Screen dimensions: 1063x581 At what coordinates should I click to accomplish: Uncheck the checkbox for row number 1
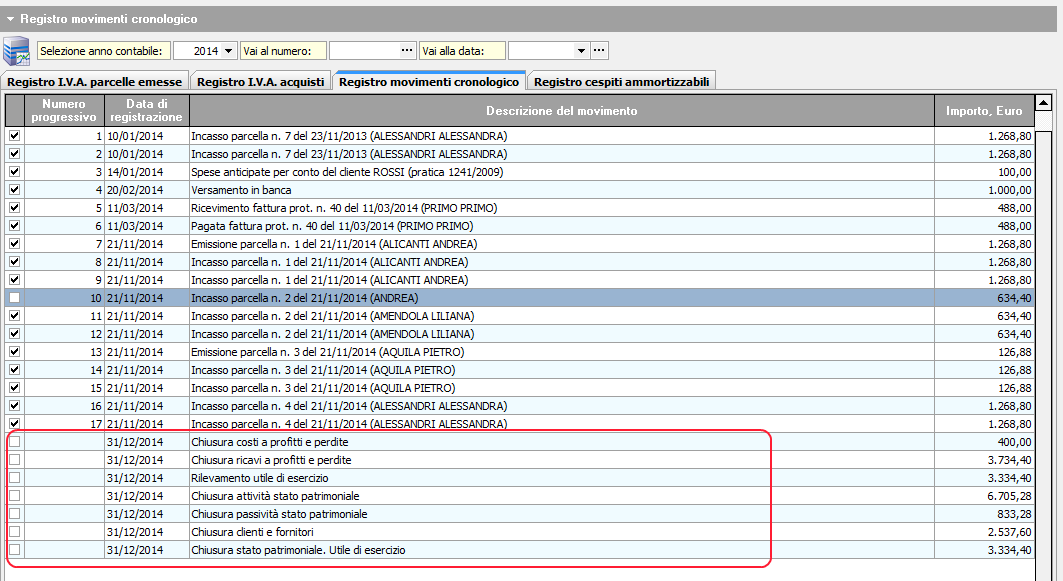pos(14,136)
